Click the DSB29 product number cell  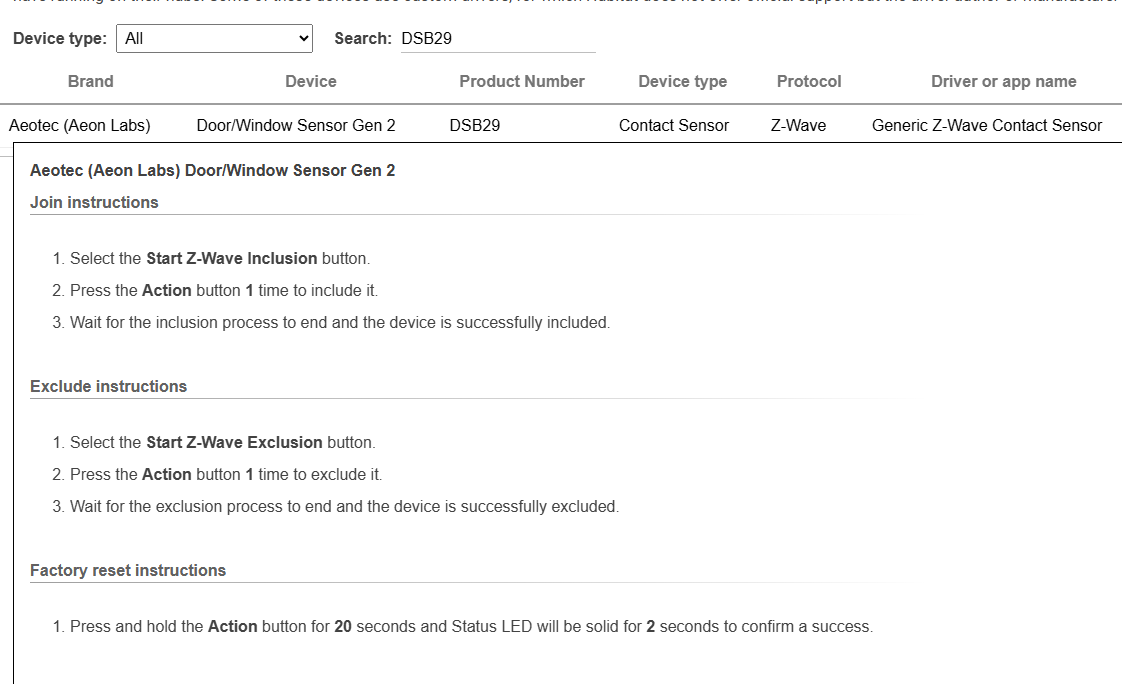[x=475, y=126]
